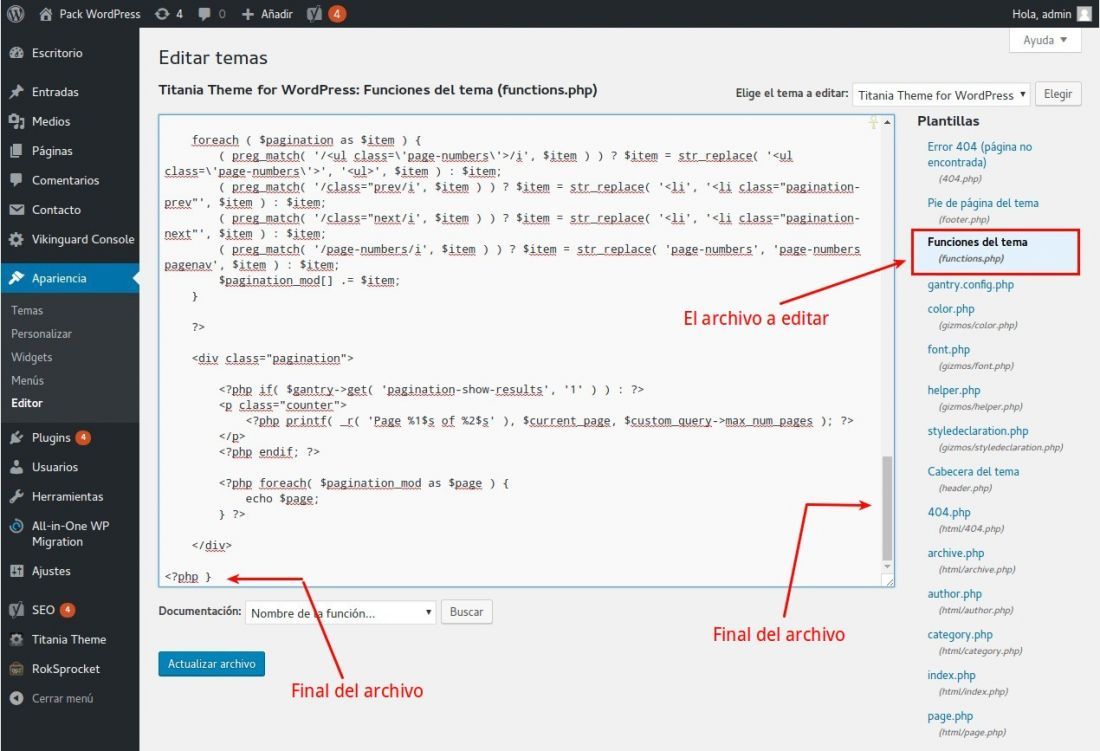
Task: Open helper.php template
Action: point(953,390)
